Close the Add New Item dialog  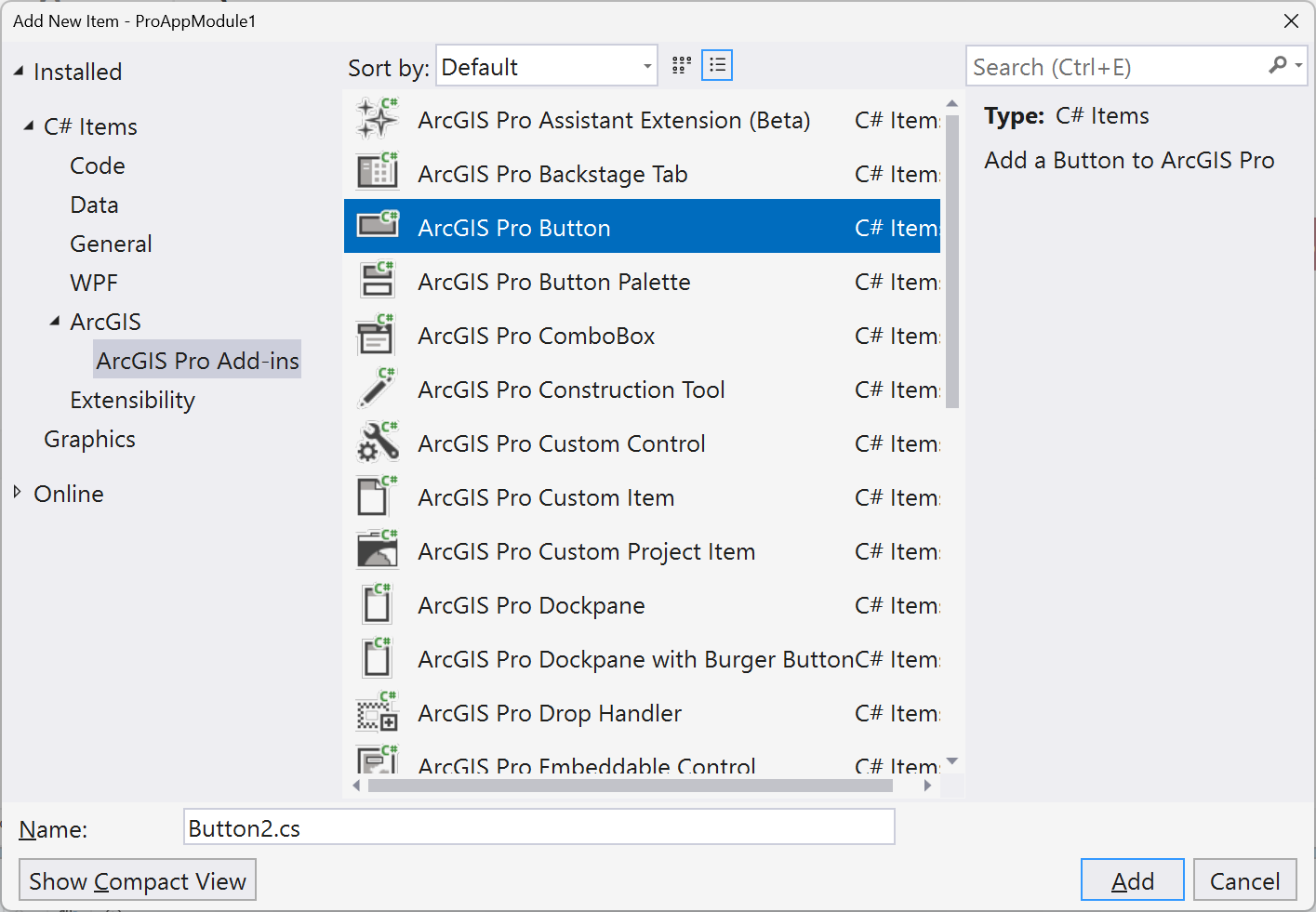[x=1291, y=20]
